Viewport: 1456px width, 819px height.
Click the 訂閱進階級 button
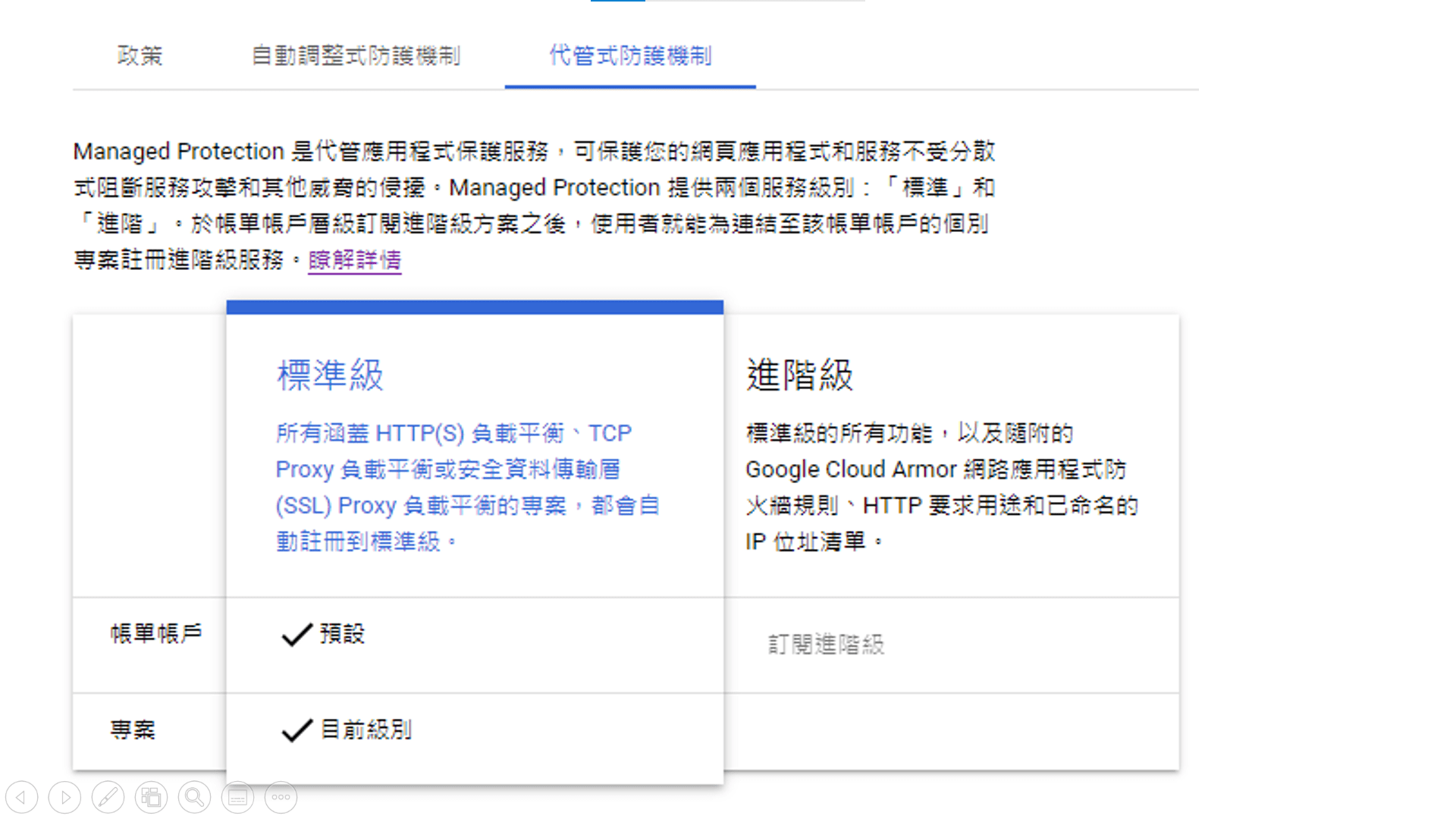pyautogui.click(x=824, y=645)
